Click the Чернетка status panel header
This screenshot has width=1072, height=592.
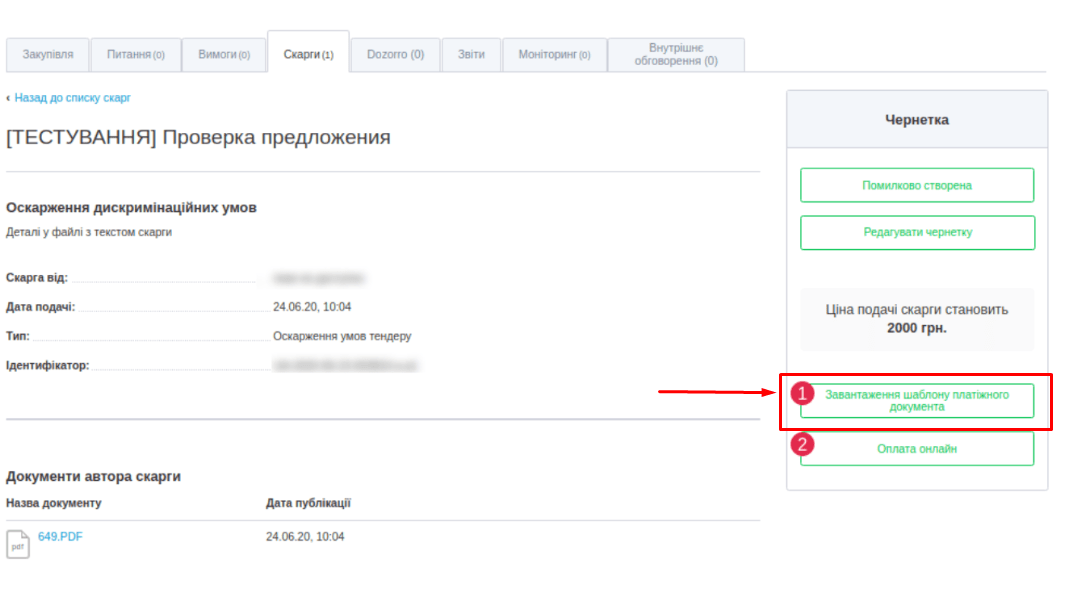917,120
